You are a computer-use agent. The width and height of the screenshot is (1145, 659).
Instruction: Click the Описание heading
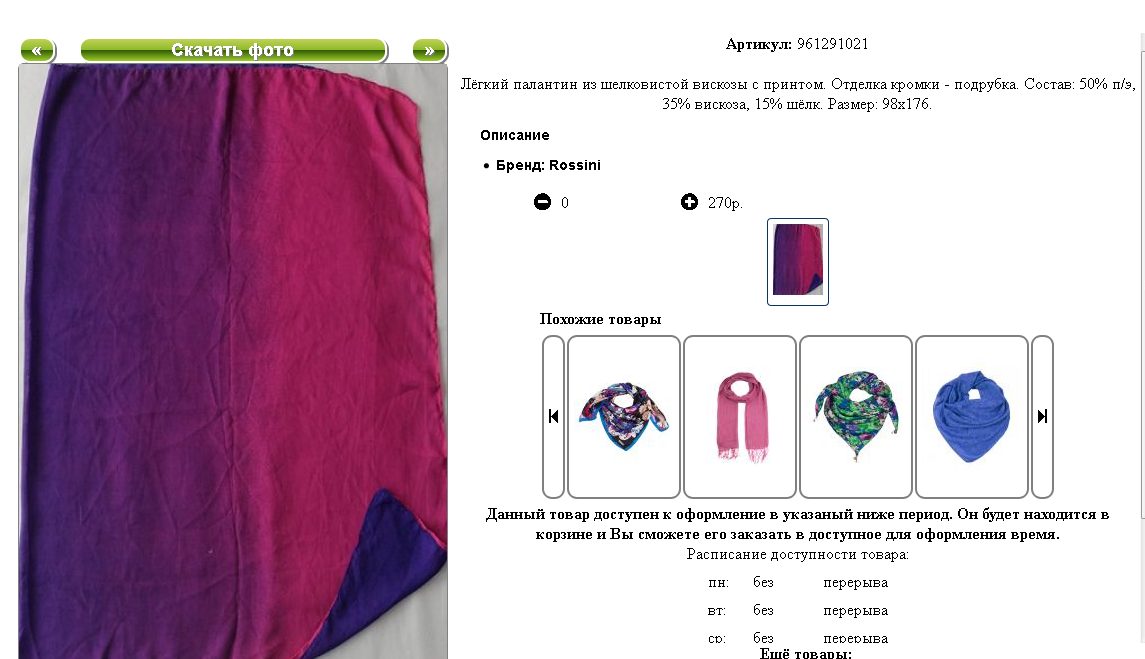point(515,135)
